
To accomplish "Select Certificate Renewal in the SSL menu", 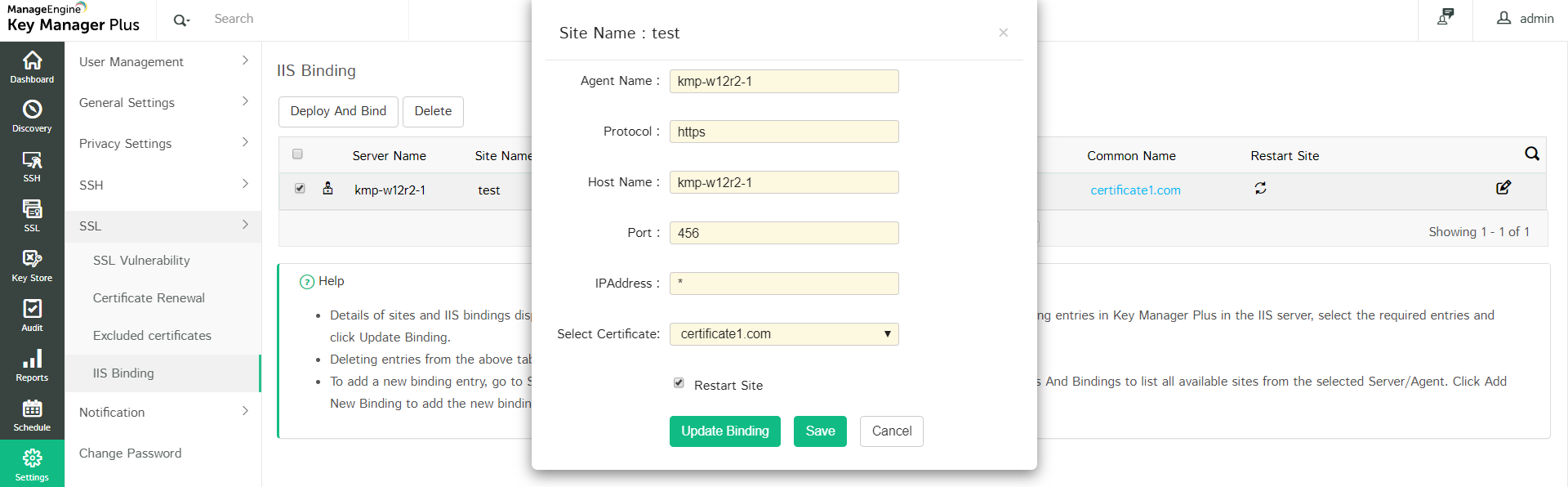I will (149, 298).
